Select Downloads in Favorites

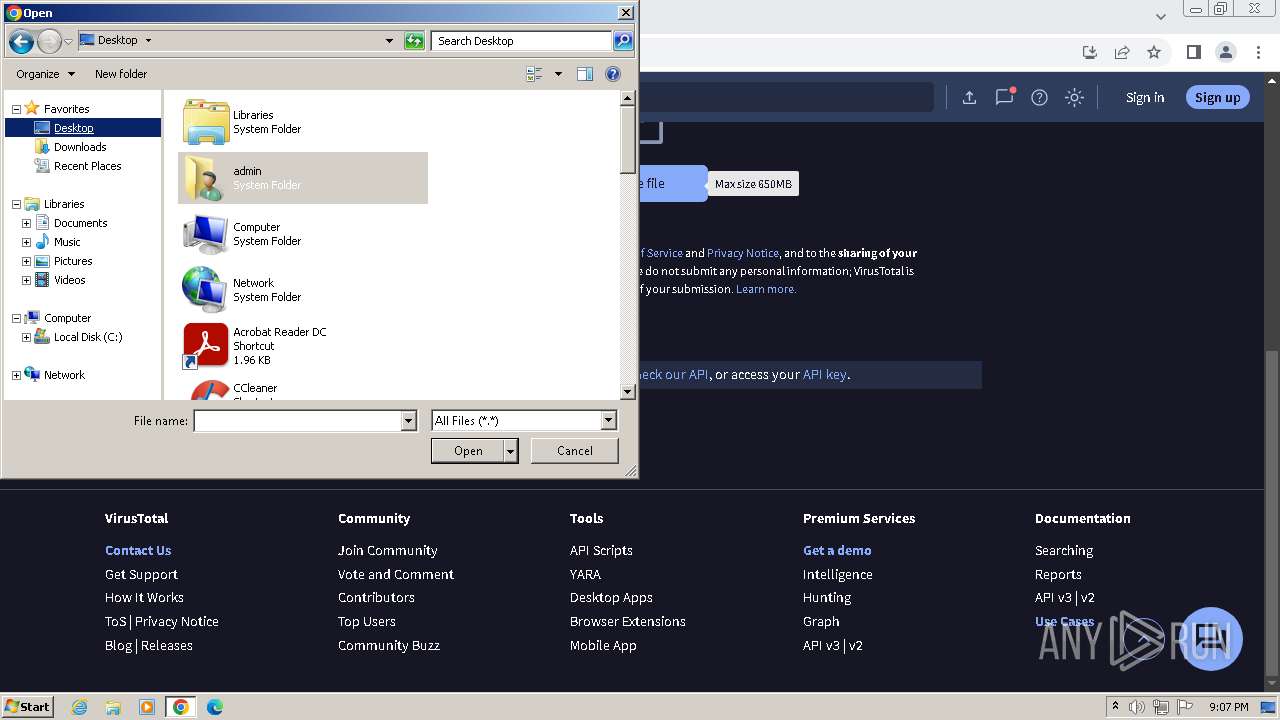(x=80, y=147)
